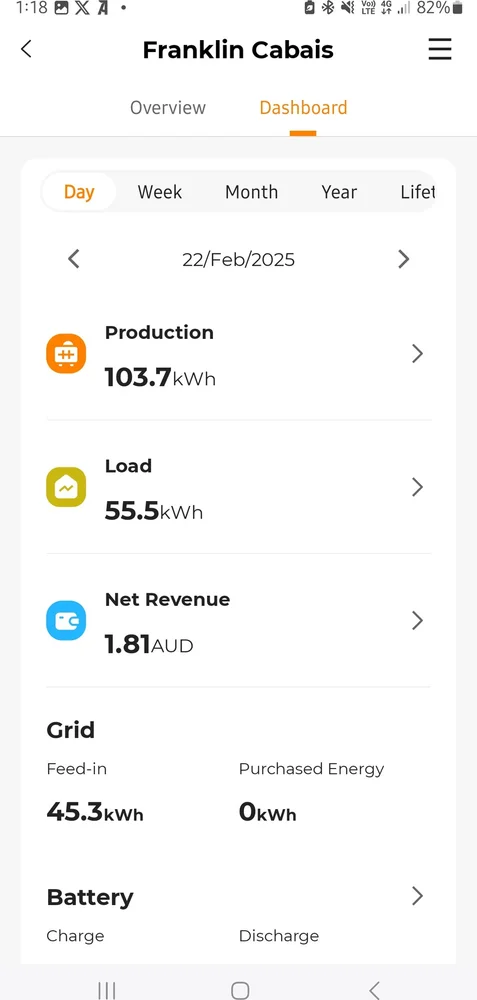Screen dimensions: 477x1000
Task: Select the Dashboard tab
Action: pyautogui.click(x=304, y=107)
